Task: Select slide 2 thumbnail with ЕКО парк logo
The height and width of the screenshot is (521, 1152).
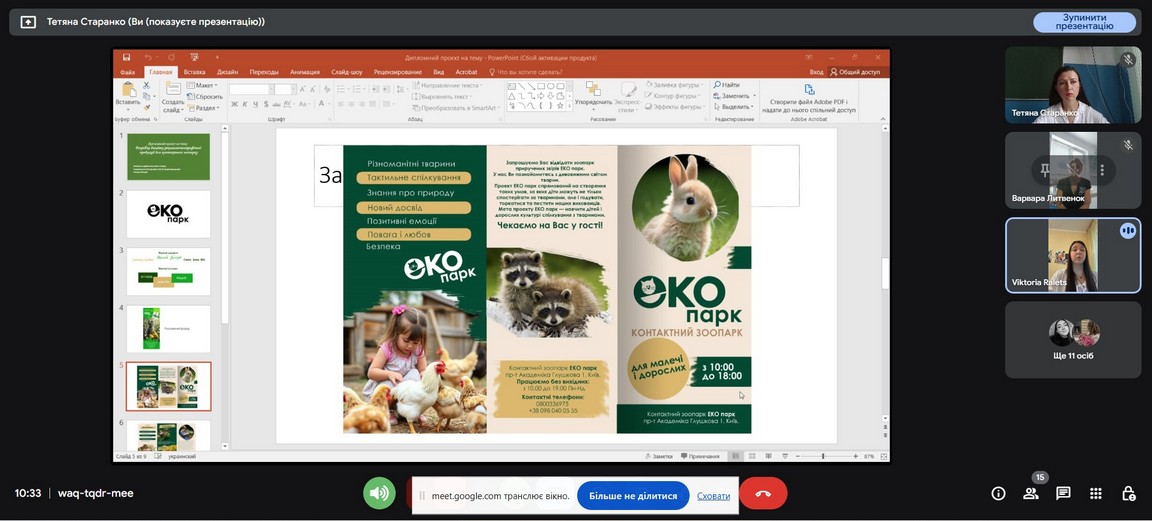Action: coord(168,214)
